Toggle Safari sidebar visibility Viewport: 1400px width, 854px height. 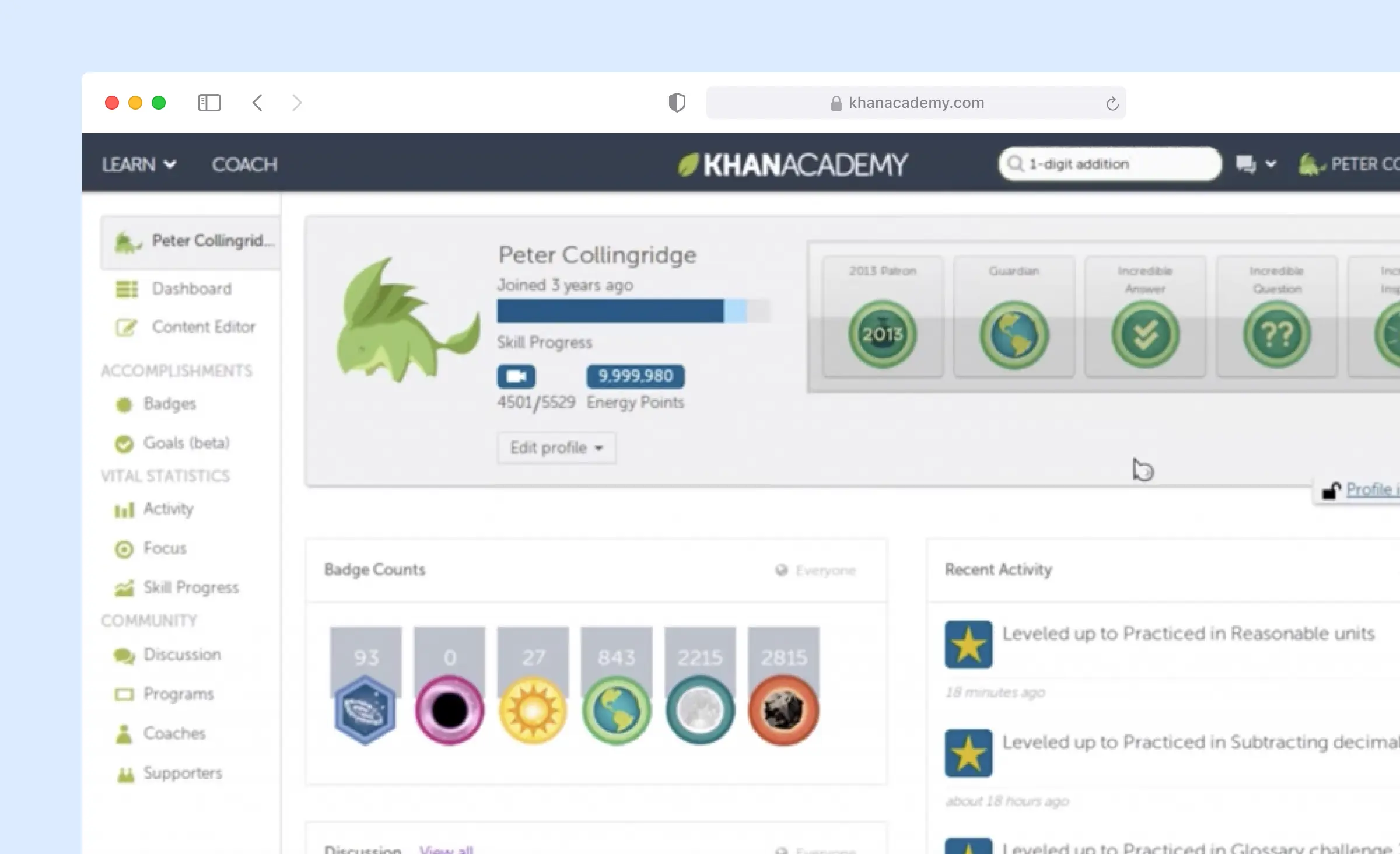click(x=209, y=103)
